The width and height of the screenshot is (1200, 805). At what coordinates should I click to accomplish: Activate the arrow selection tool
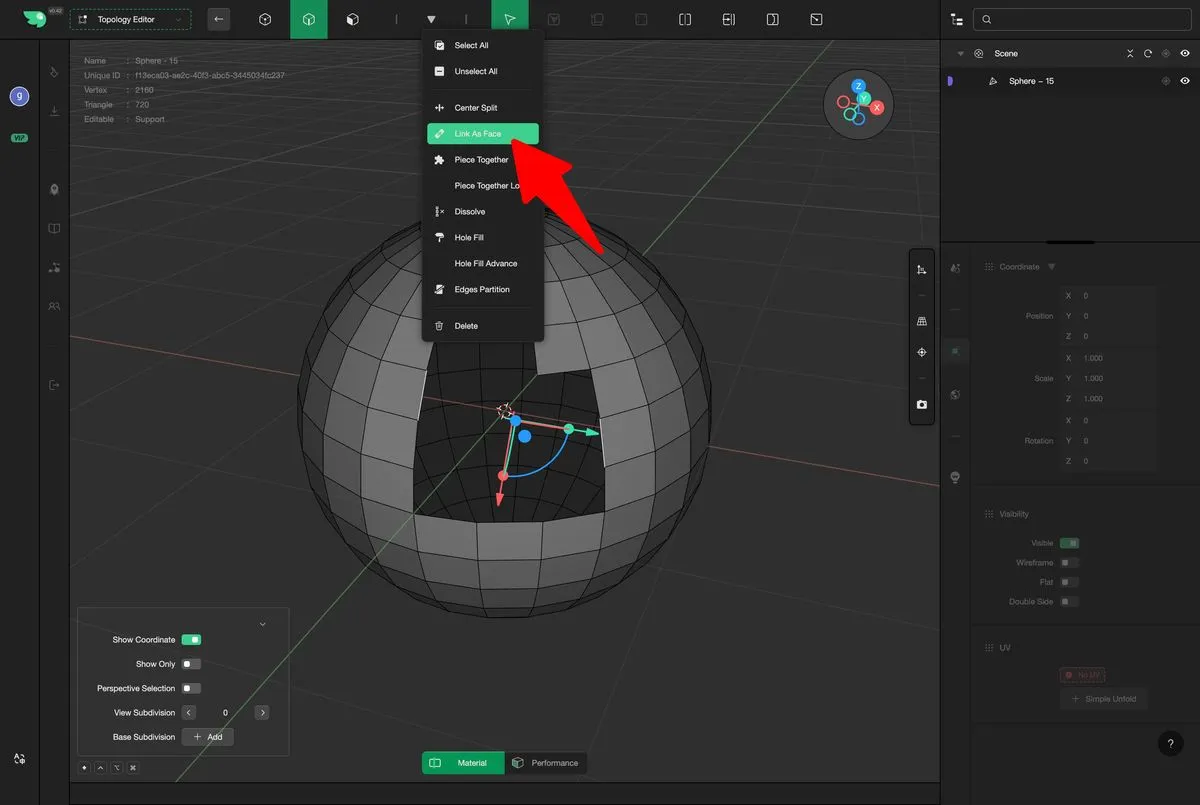pyautogui.click(x=510, y=19)
